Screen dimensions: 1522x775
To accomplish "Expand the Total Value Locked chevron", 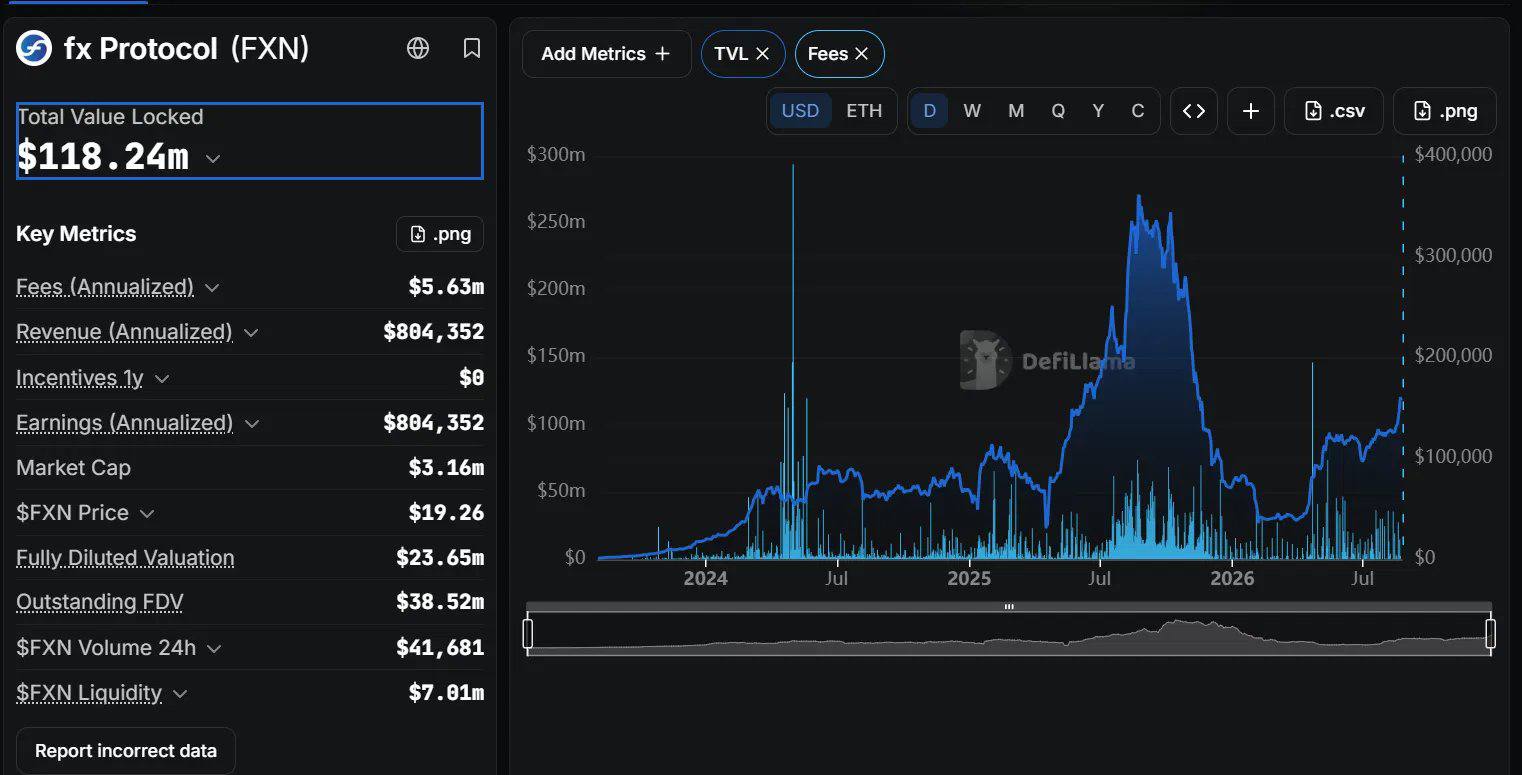I will (213, 158).
